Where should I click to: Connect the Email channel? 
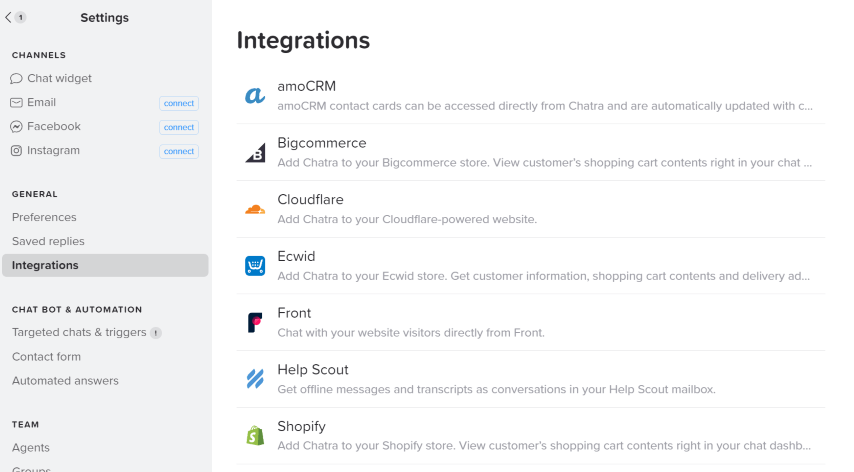click(x=179, y=103)
